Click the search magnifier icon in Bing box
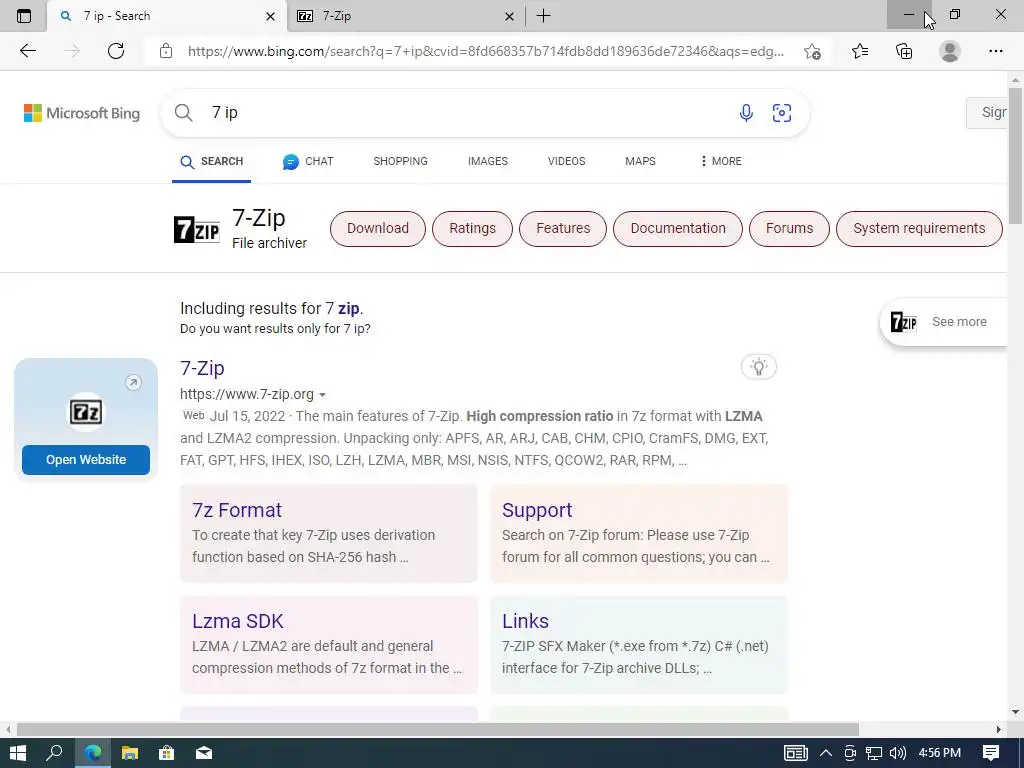This screenshot has height=768, width=1024. point(184,113)
